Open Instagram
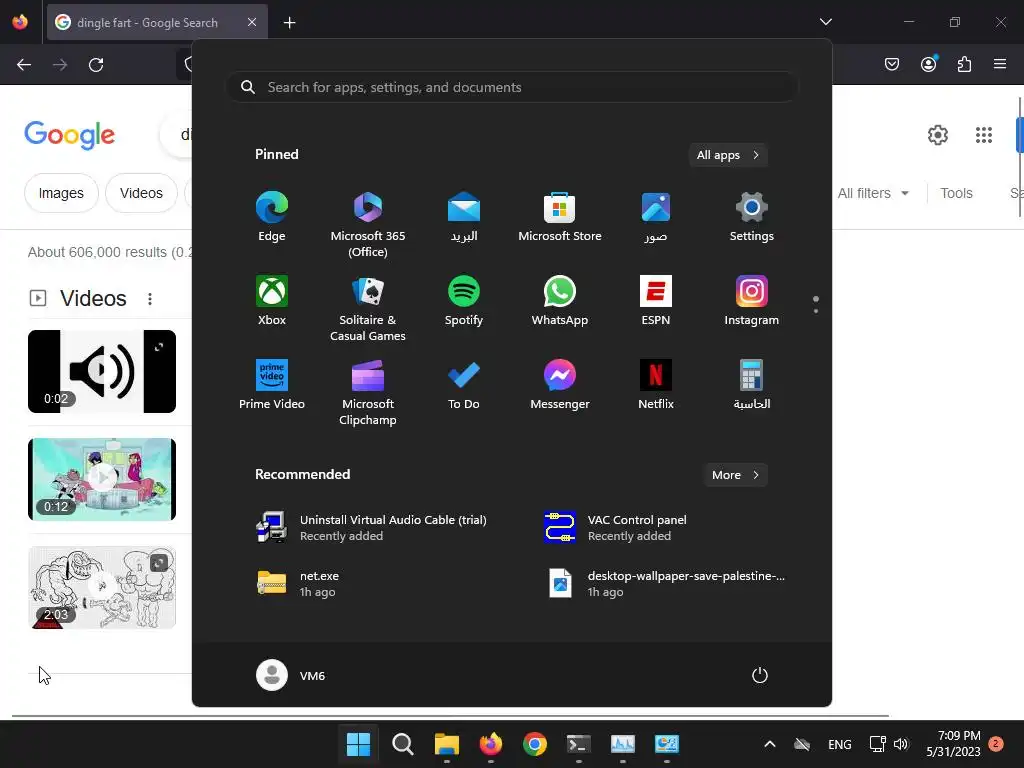 752,301
